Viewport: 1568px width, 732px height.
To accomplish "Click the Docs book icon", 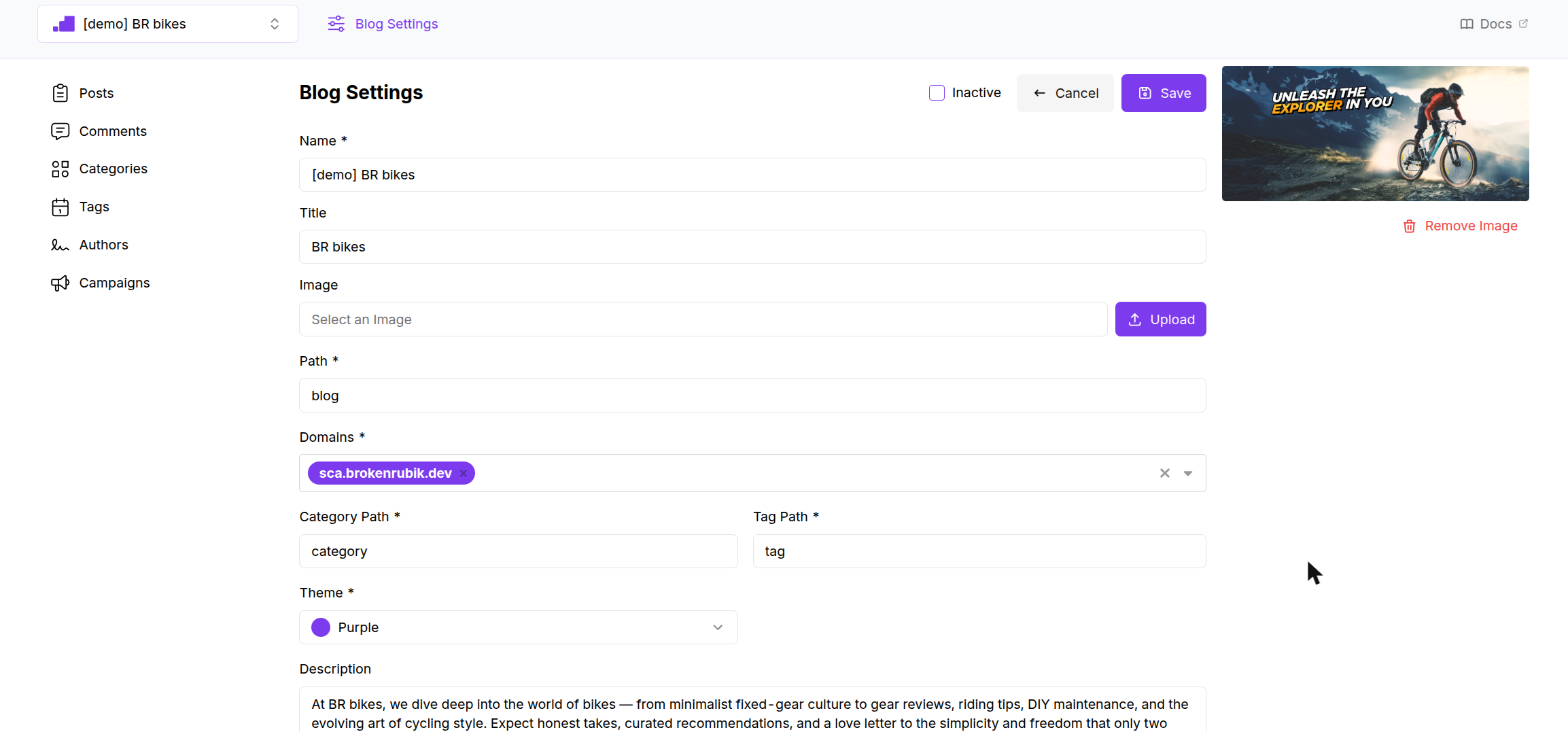I will (1467, 24).
